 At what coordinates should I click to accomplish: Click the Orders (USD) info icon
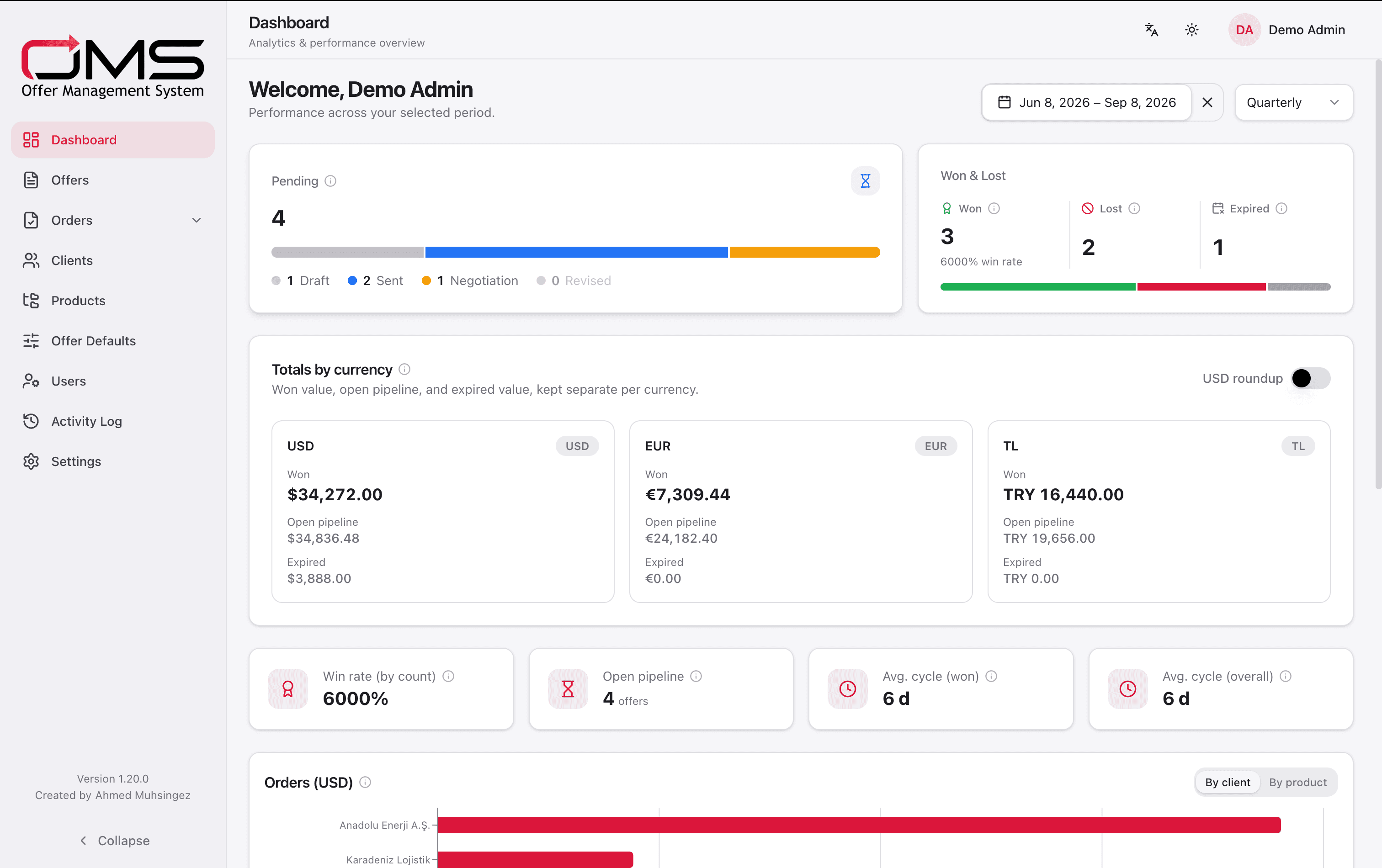366,782
